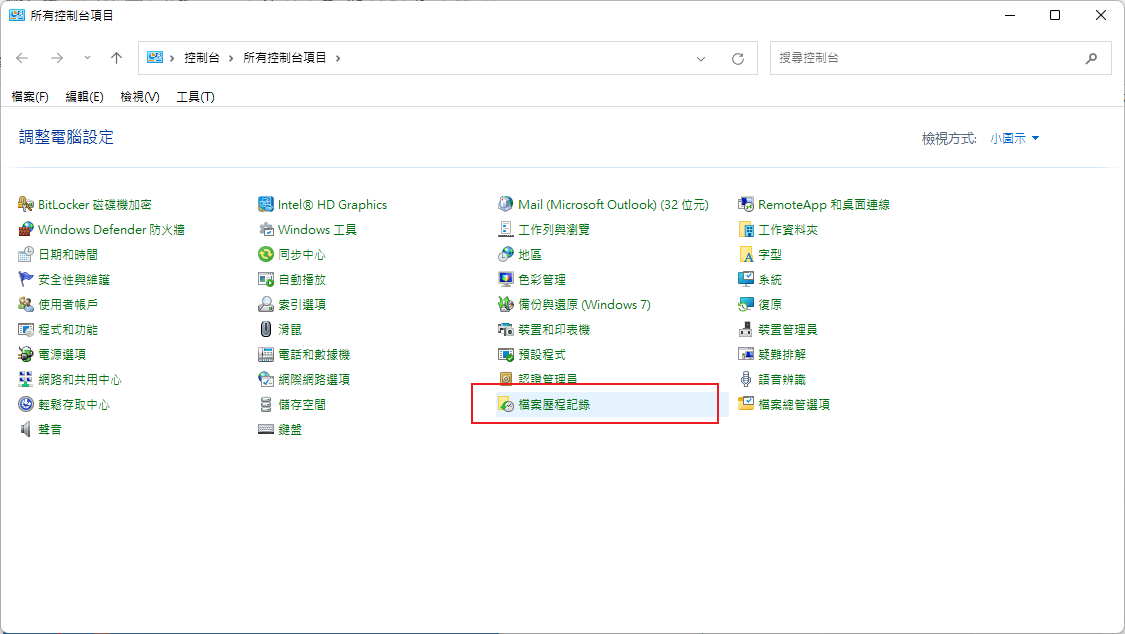Expand the 檢視方式 小圖示 dropdown
Viewport: 1125px width, 634px height.
coord(1015,138)
